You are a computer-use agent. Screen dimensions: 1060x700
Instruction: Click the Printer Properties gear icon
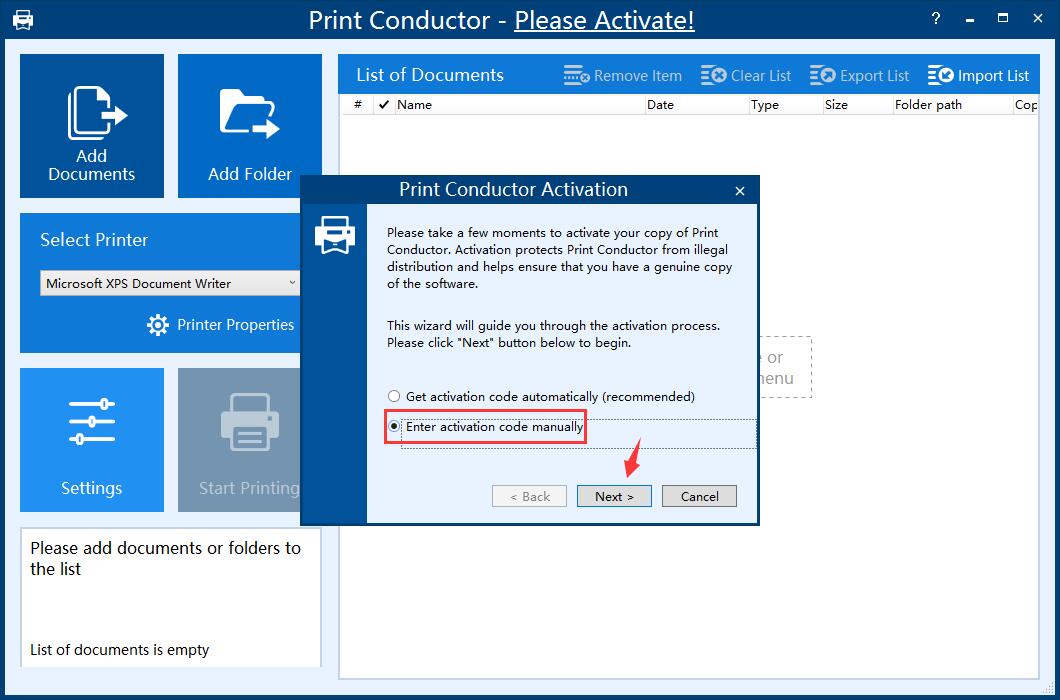[x=158, y=325]
